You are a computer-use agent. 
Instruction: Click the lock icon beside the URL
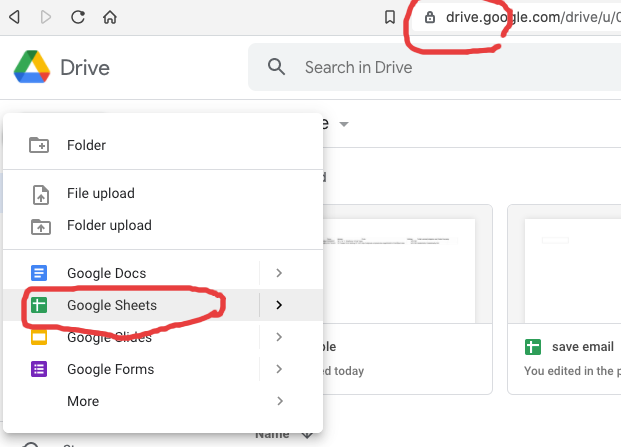430,17
